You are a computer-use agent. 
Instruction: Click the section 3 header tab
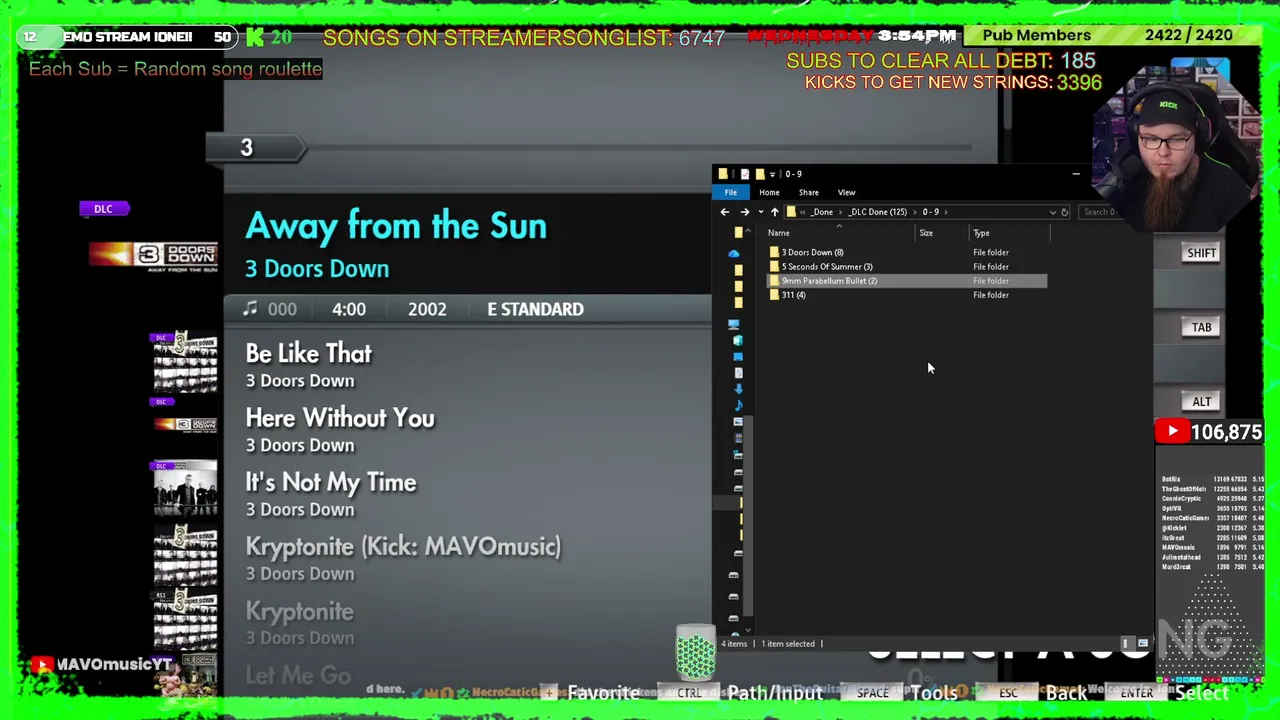254,148
